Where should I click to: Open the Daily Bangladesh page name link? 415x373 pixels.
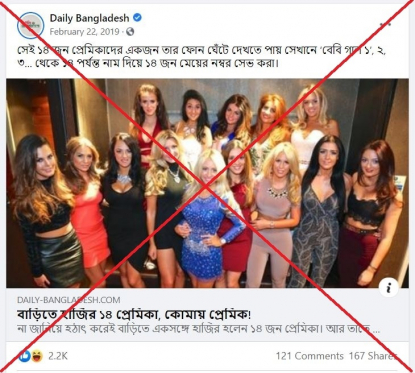[89, 18]
